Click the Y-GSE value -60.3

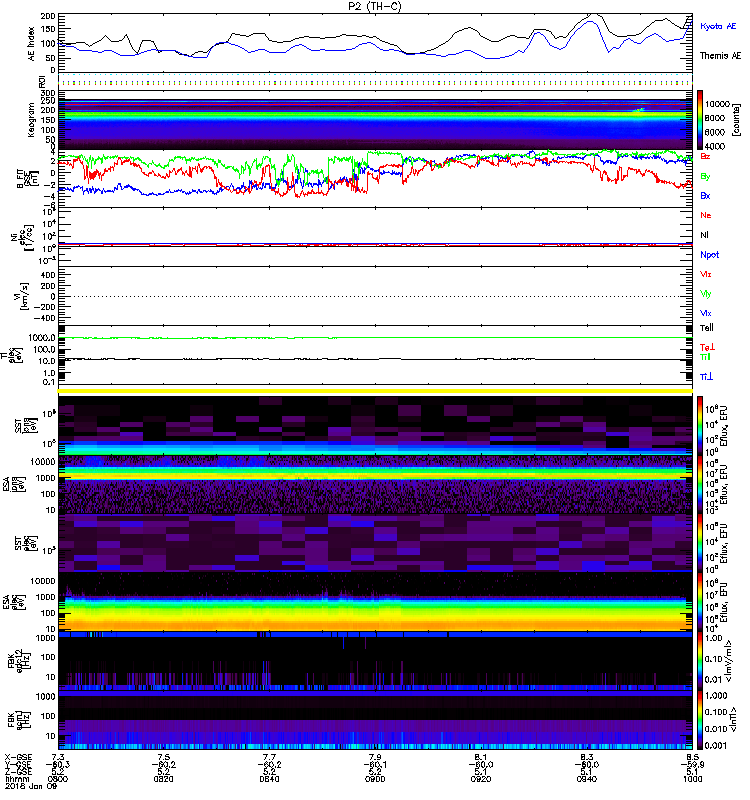click(x=57, y=765)
